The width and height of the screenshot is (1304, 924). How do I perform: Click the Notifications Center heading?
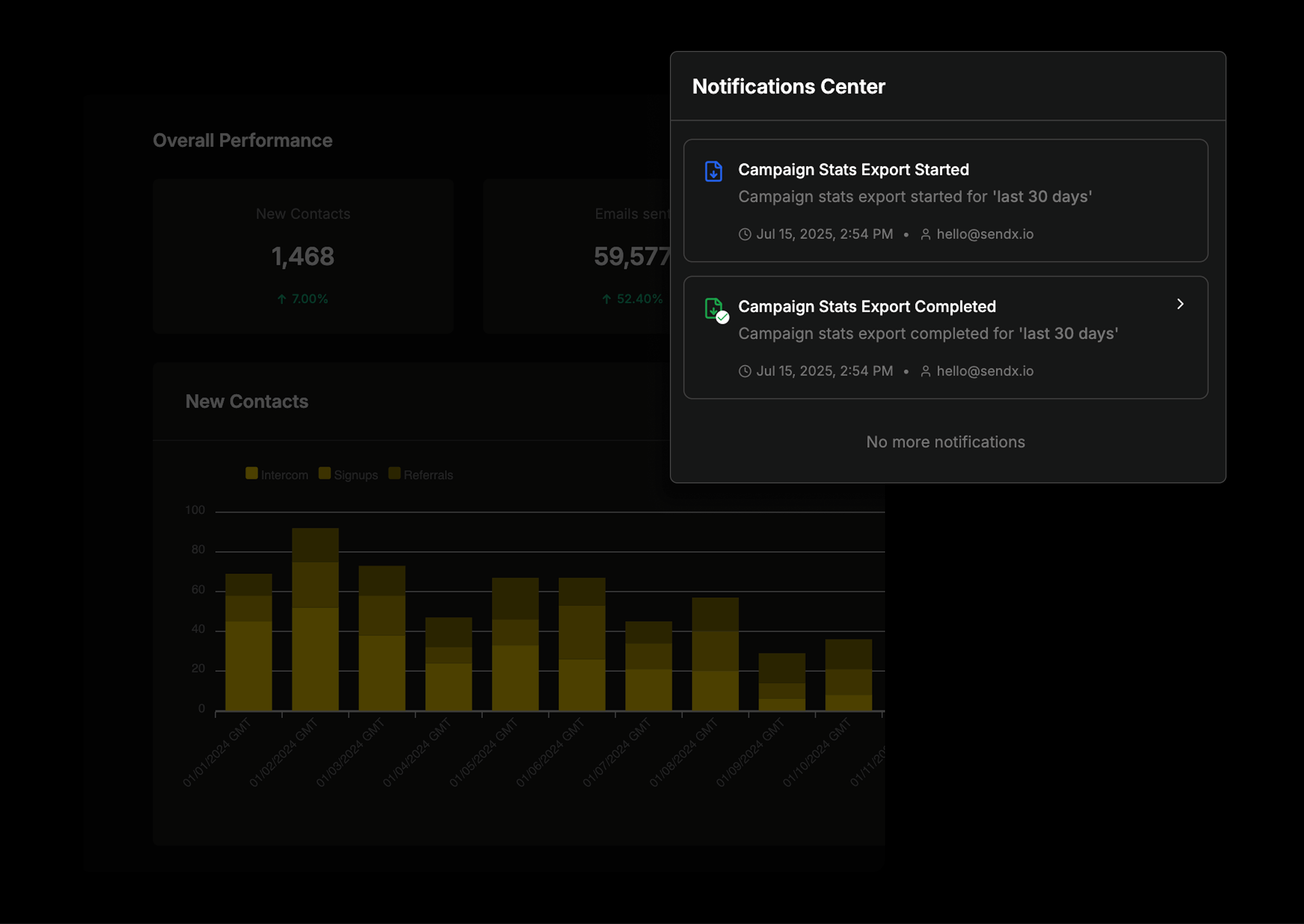point(789,87)
